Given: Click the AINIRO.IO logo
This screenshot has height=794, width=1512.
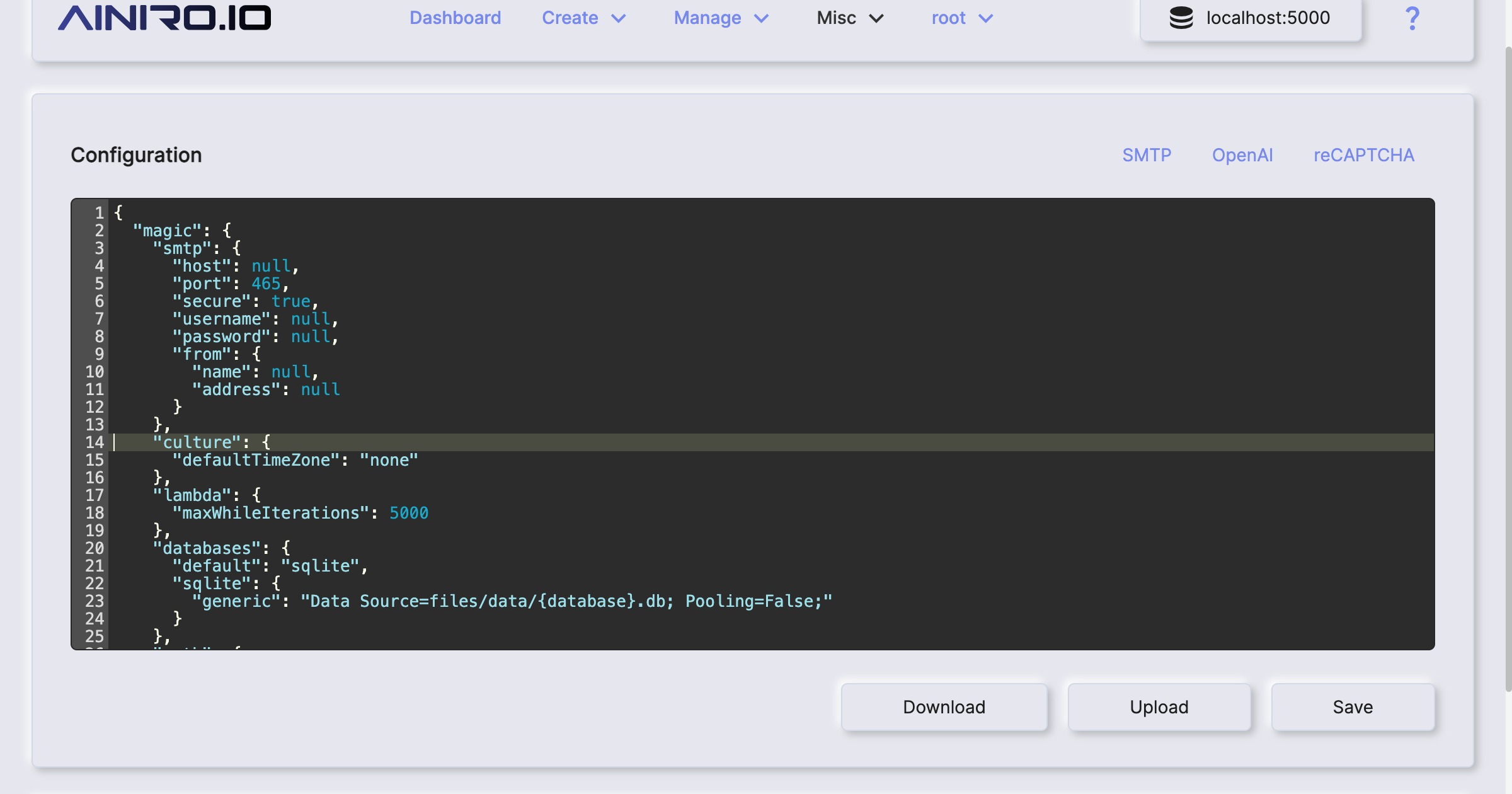Looking at the screenshot, I should pos(164,18).
